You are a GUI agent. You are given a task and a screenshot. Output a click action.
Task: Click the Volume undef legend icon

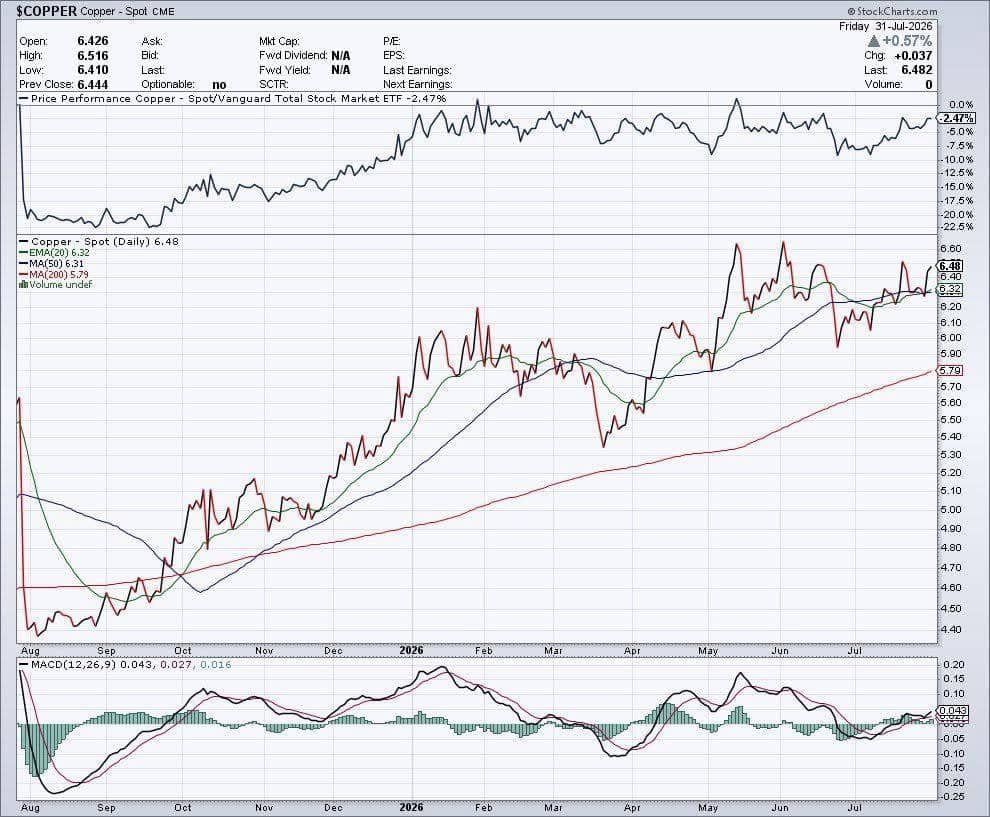coord(23,285)
